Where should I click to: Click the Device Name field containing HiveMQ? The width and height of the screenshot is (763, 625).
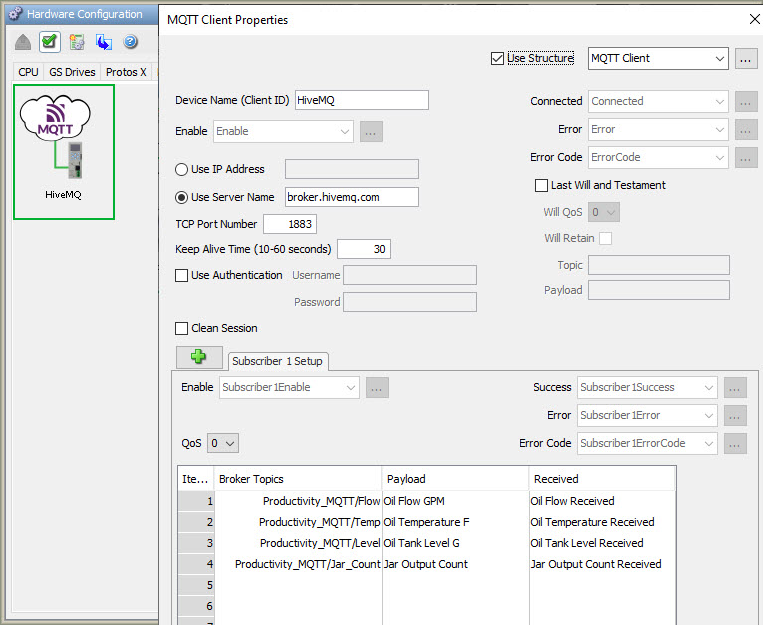tap(362, 100)
